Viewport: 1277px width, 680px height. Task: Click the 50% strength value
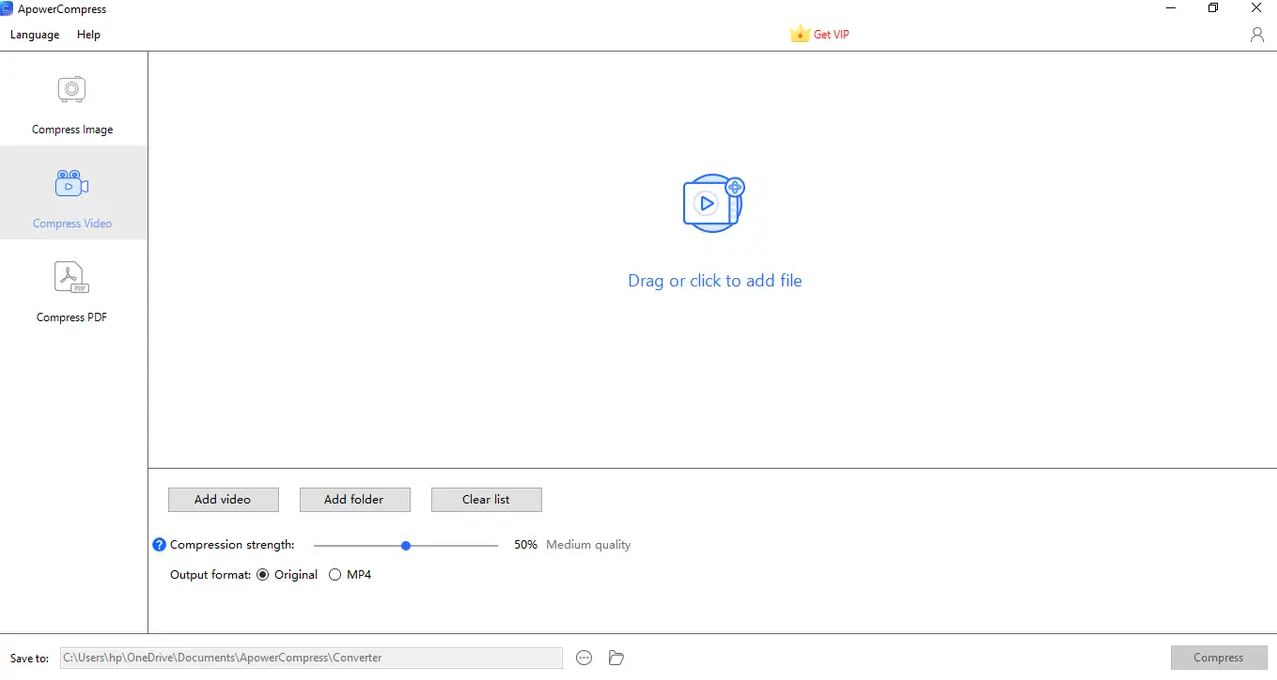(526, 545)
